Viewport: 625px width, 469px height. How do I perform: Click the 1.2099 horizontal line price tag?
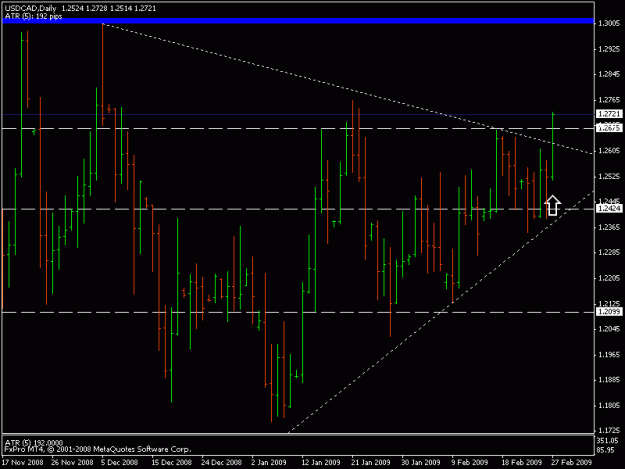609,312
